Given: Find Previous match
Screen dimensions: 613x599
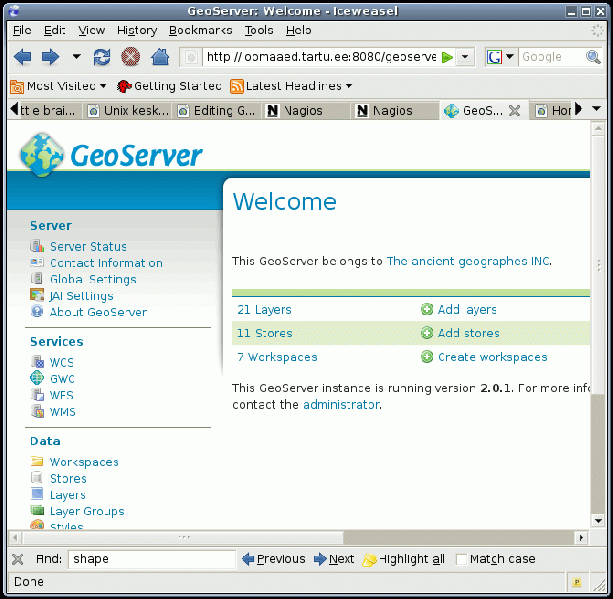Looking at the screenshot, I should tap(273, 560).
